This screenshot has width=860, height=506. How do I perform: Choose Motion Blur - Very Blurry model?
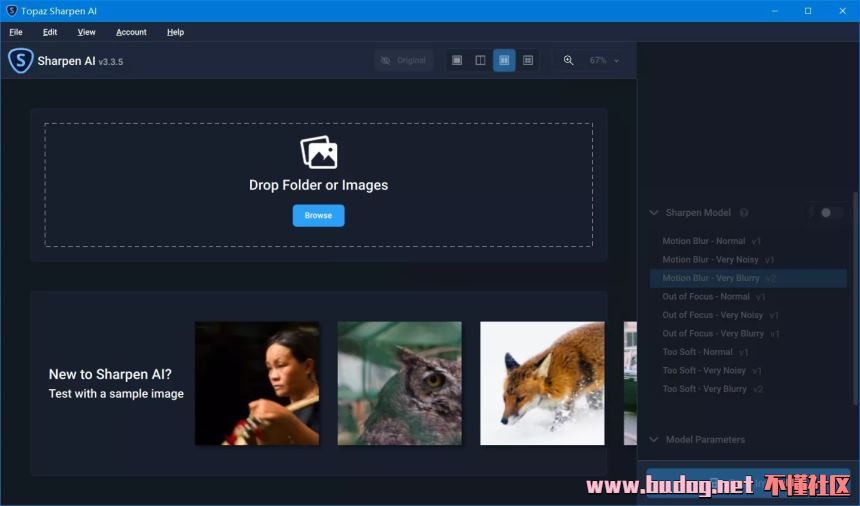(x=748, y=278)
